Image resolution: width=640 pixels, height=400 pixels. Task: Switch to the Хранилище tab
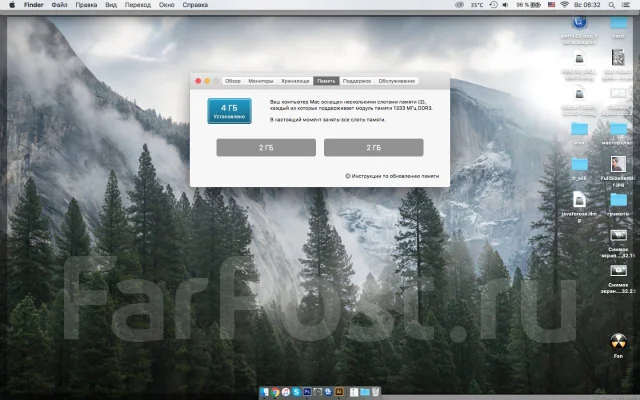tap(295, 81)
